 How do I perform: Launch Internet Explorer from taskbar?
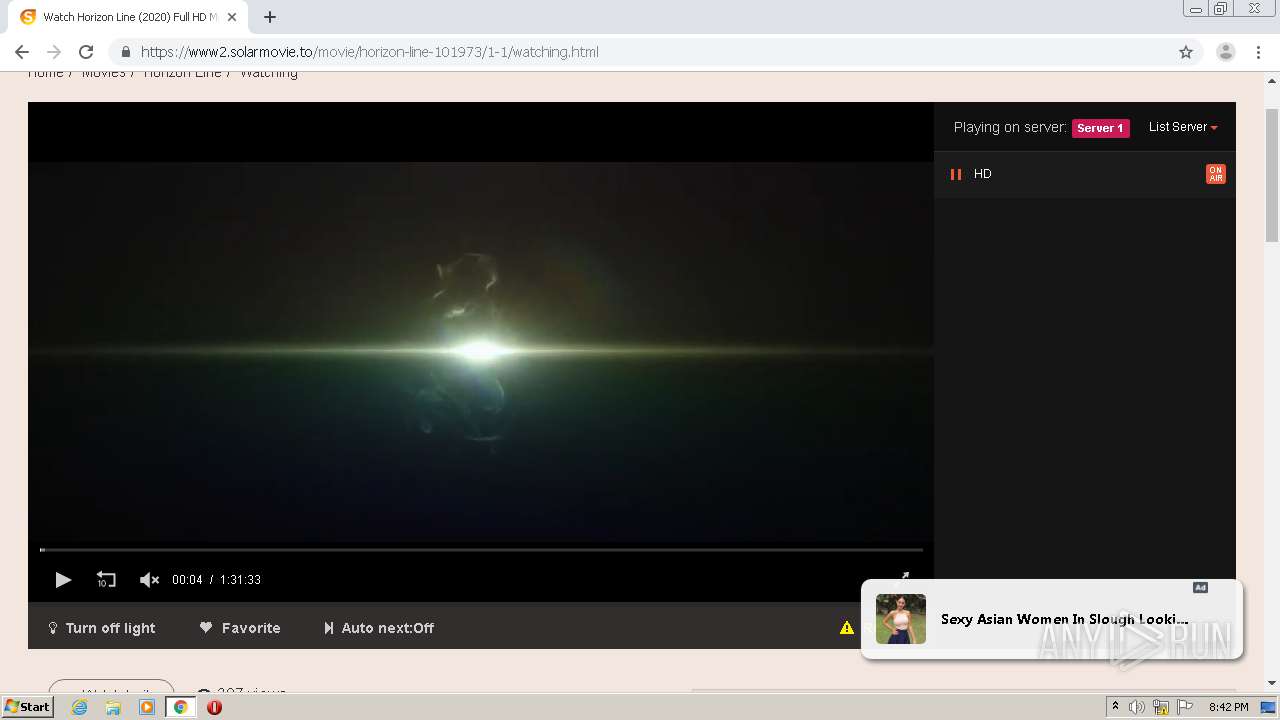(80, 707)
